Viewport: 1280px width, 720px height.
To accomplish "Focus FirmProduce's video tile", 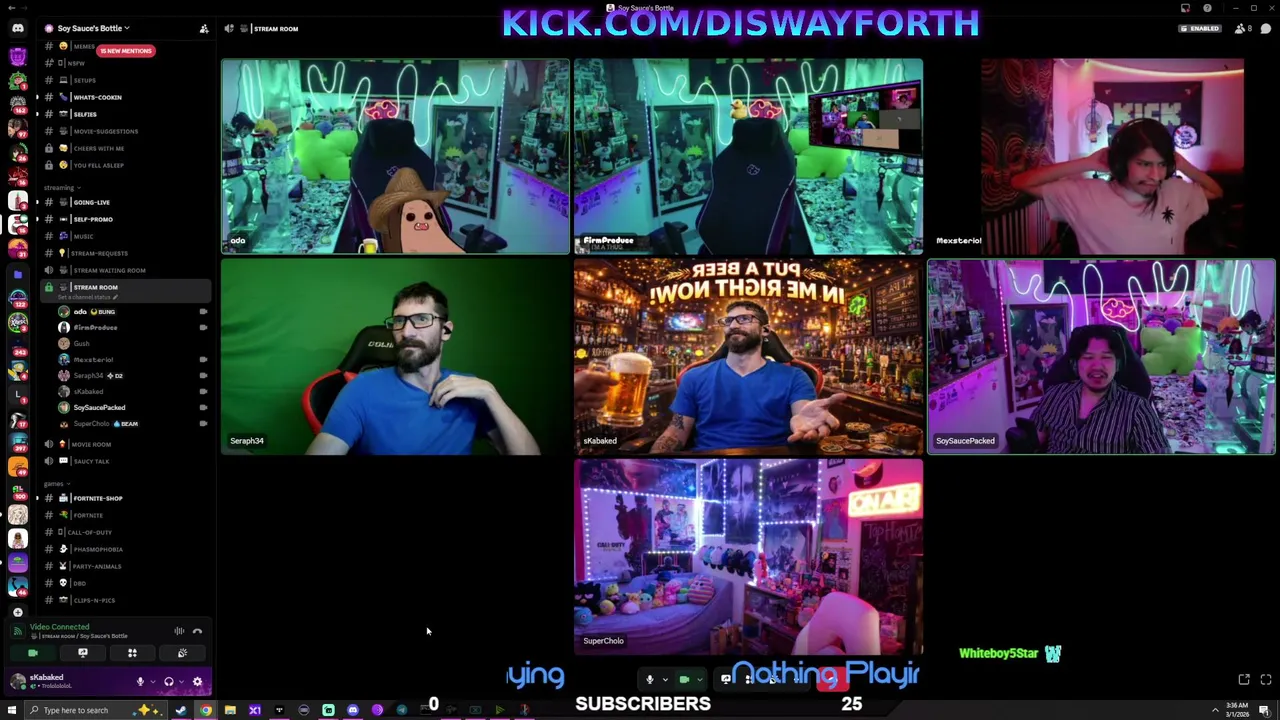I will pos(748,156).
